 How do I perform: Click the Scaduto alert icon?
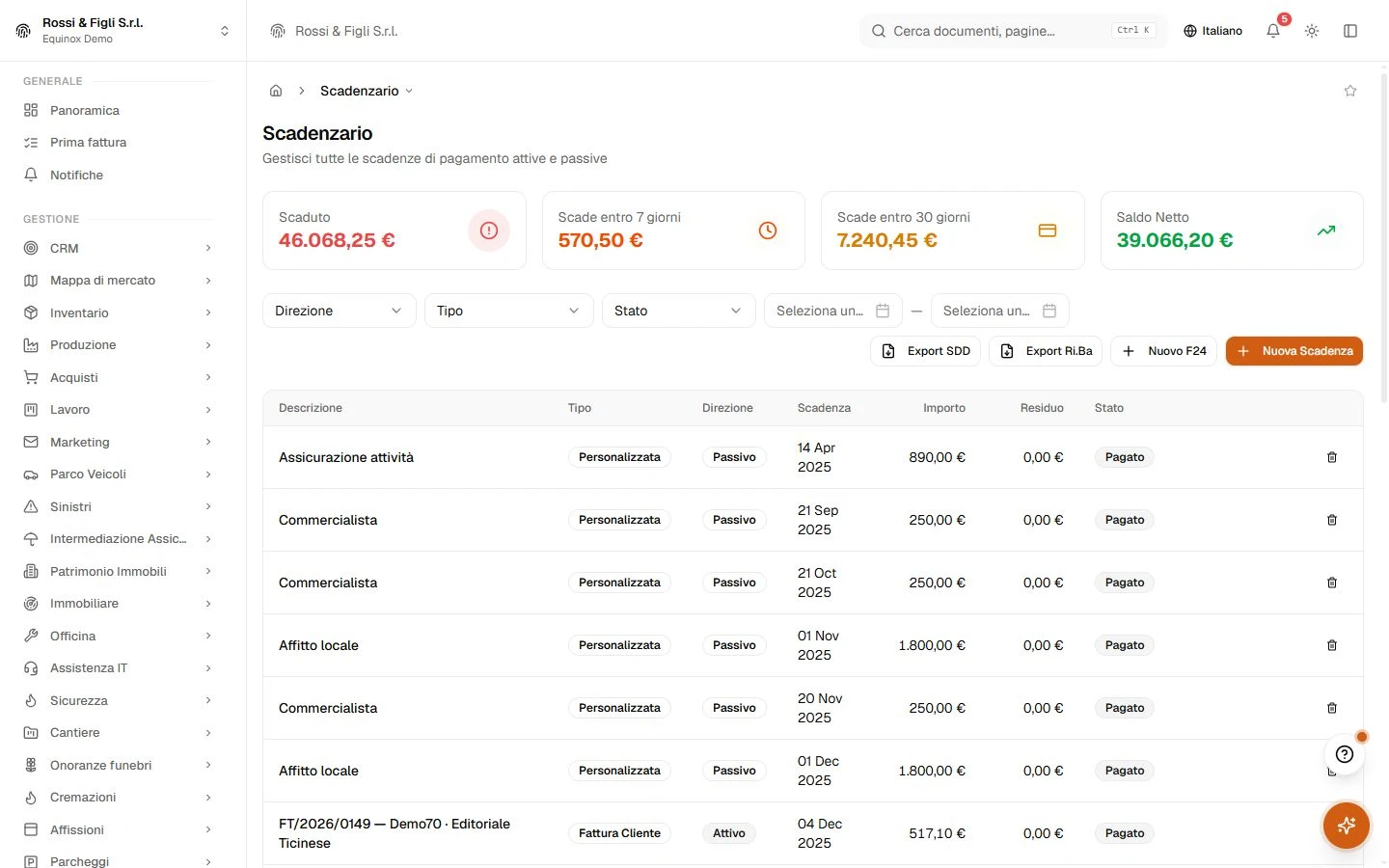coord(489,231)
